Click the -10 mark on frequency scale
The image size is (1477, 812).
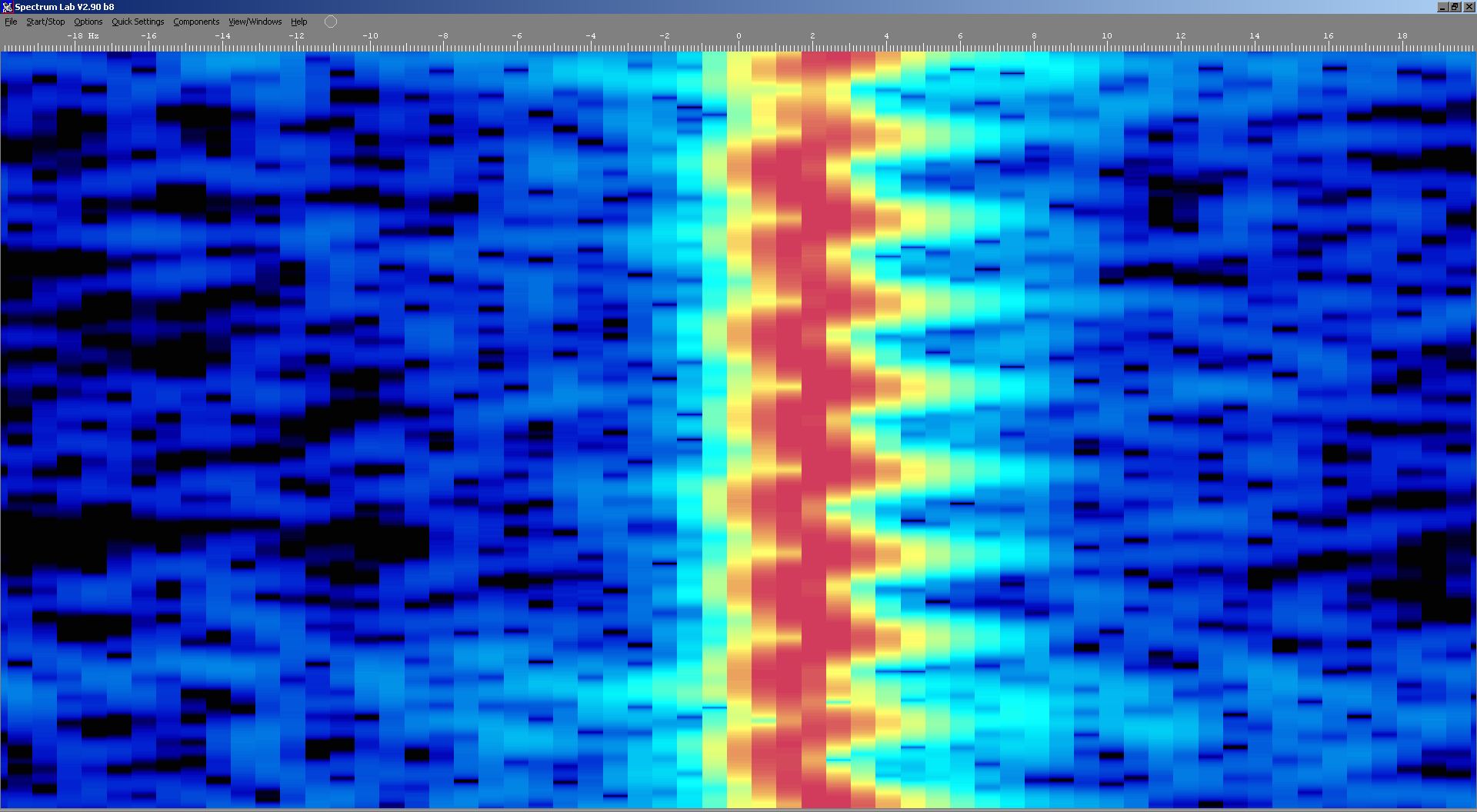click(x=370, y=36)
